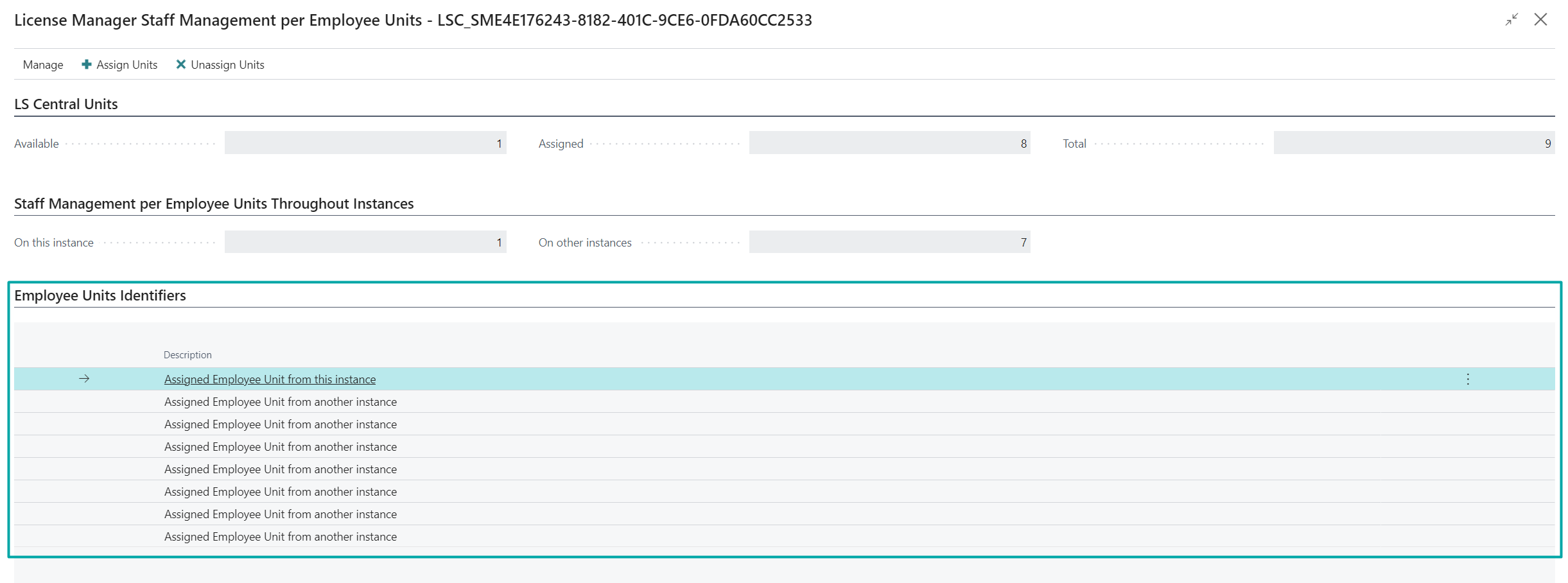Collapse the Employee Units Identifiers section heading
Screen dimensions: 1568x583
(100, 295)
